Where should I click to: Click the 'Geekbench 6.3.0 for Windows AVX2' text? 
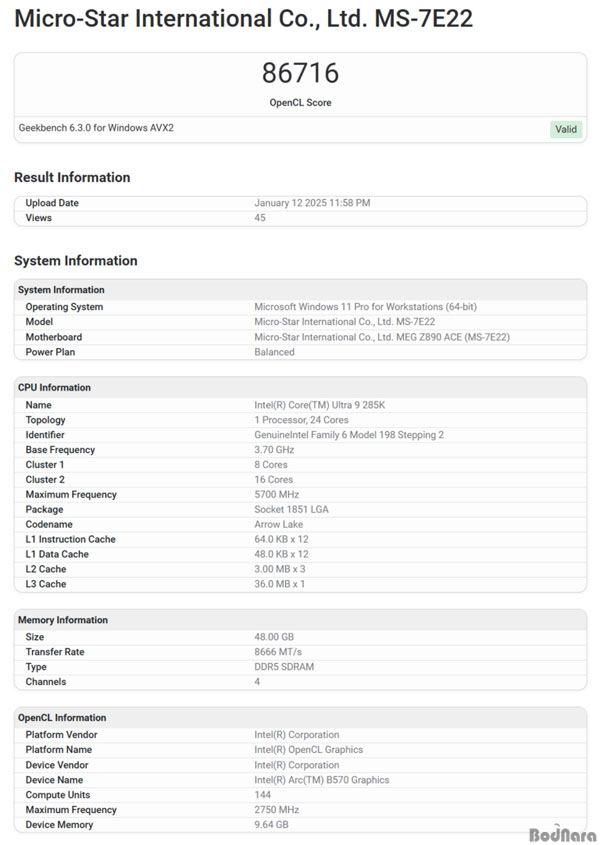click(x=96, y=128)
